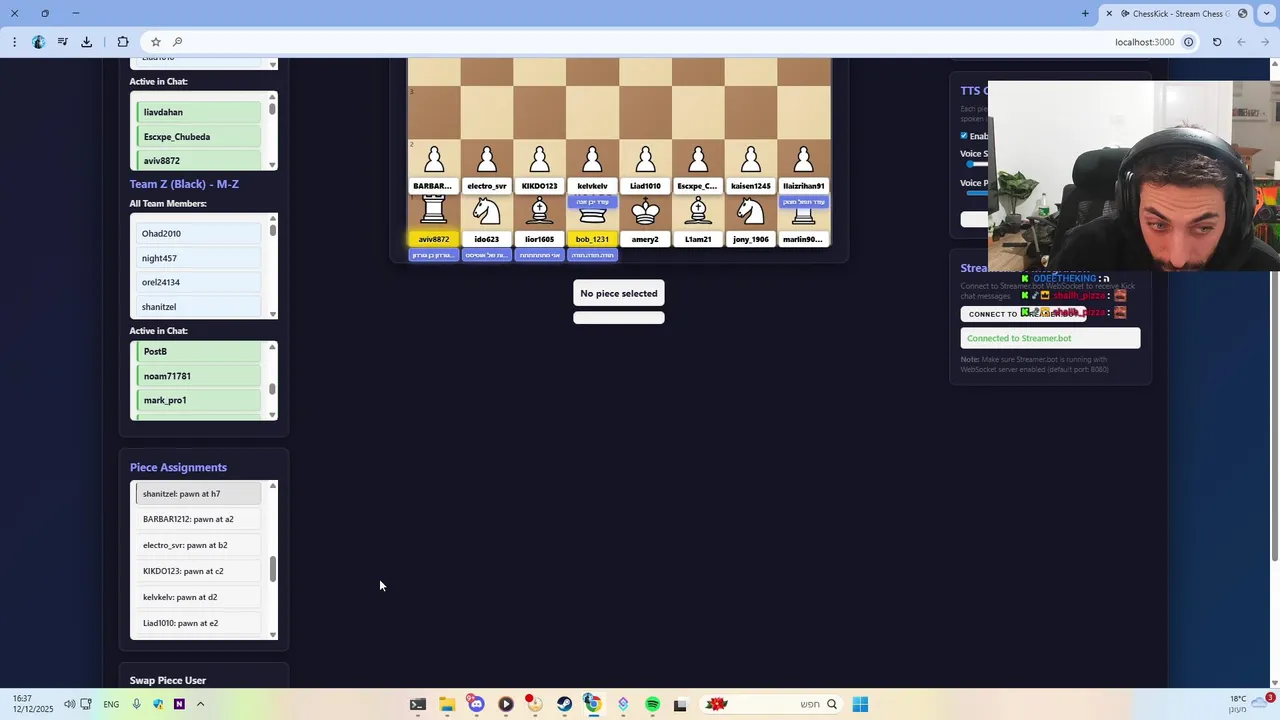Click the Piece Assignments list scrollbar
This screenshot has width=1280, height=720.
272,569
